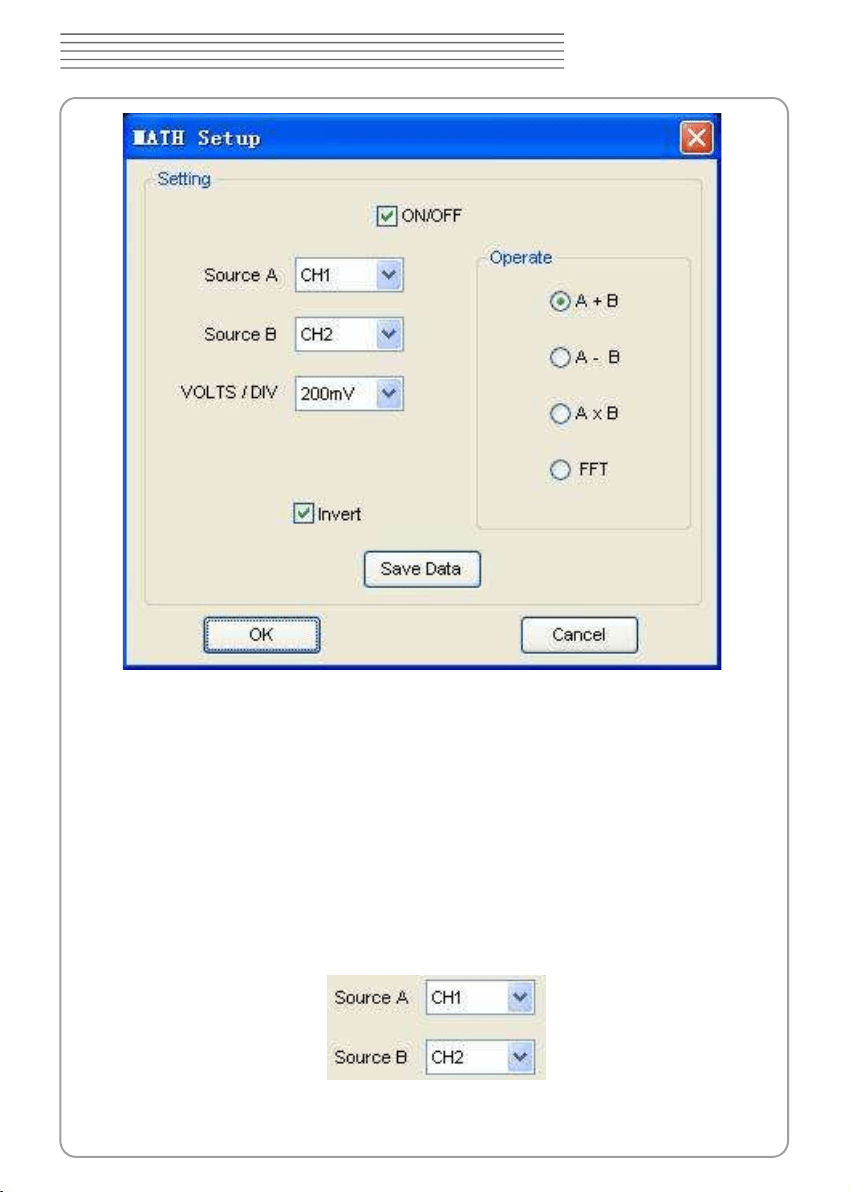Select the A + B operation
The width and height of the screenshot is (851, 1192).
tap(560, 302)
